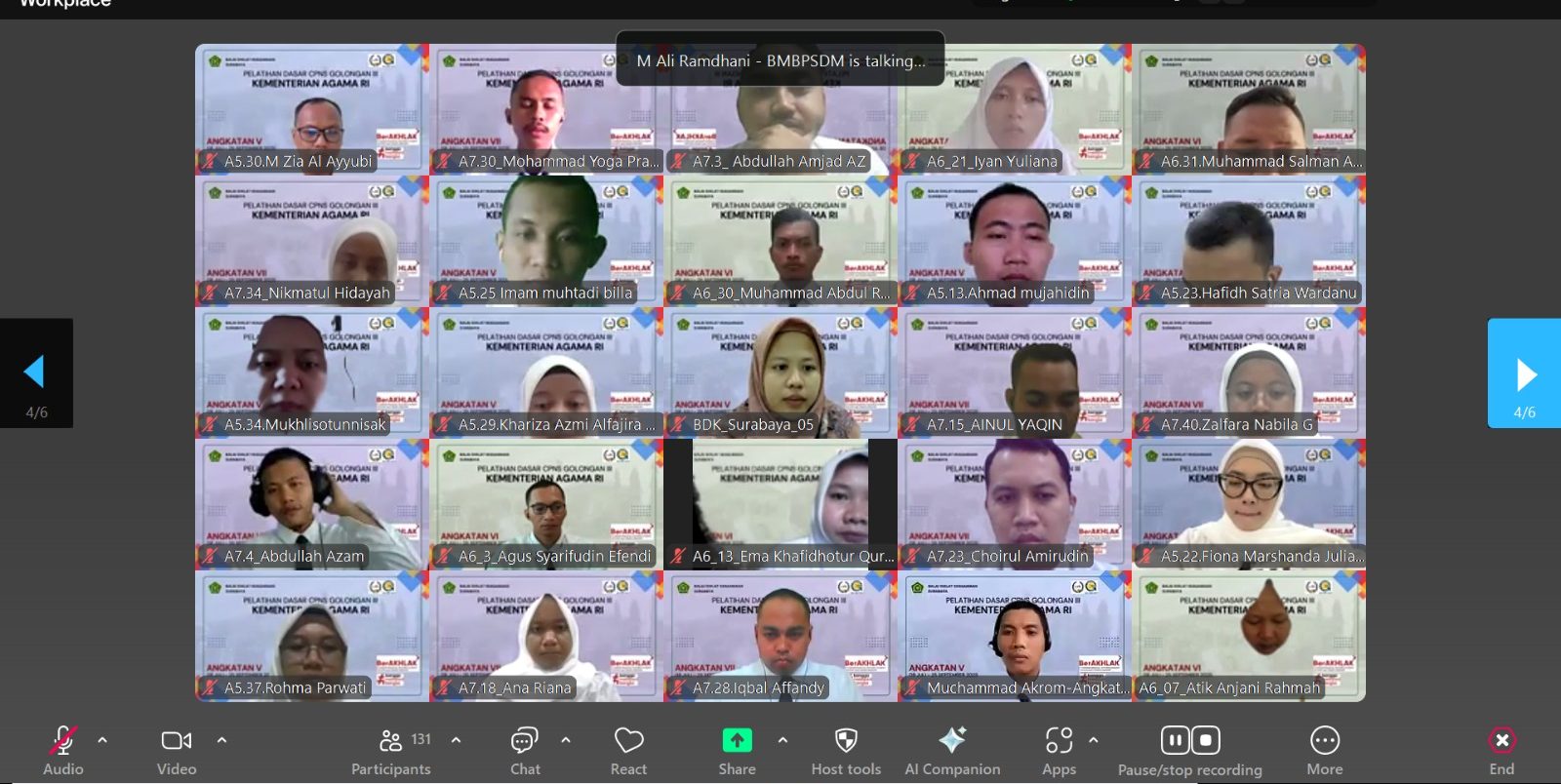Expand the chevron beside Participants
Screen dimensions: 1561x784
[456, 740]
